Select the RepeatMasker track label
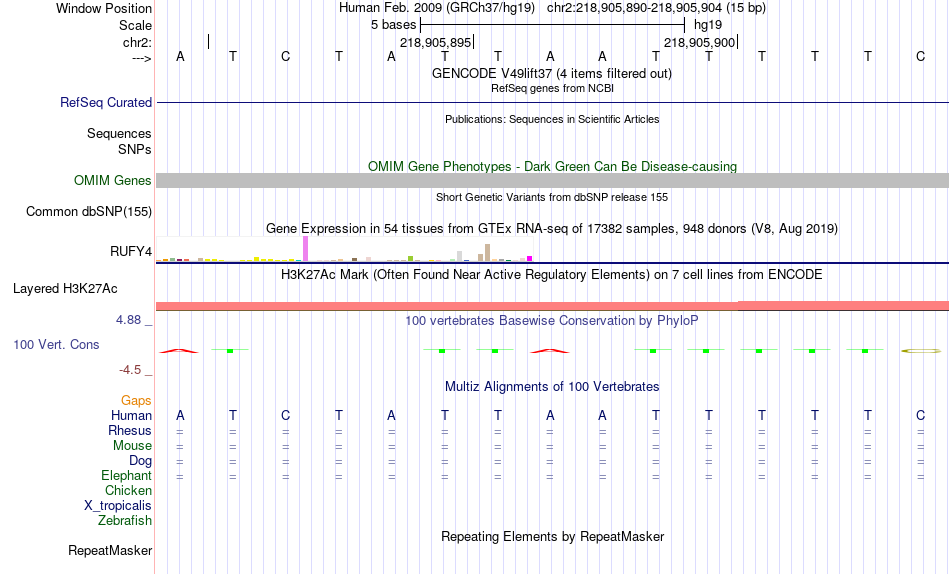Image resolution: width=950 pixels, height=574 pixels. coord(110,550)
